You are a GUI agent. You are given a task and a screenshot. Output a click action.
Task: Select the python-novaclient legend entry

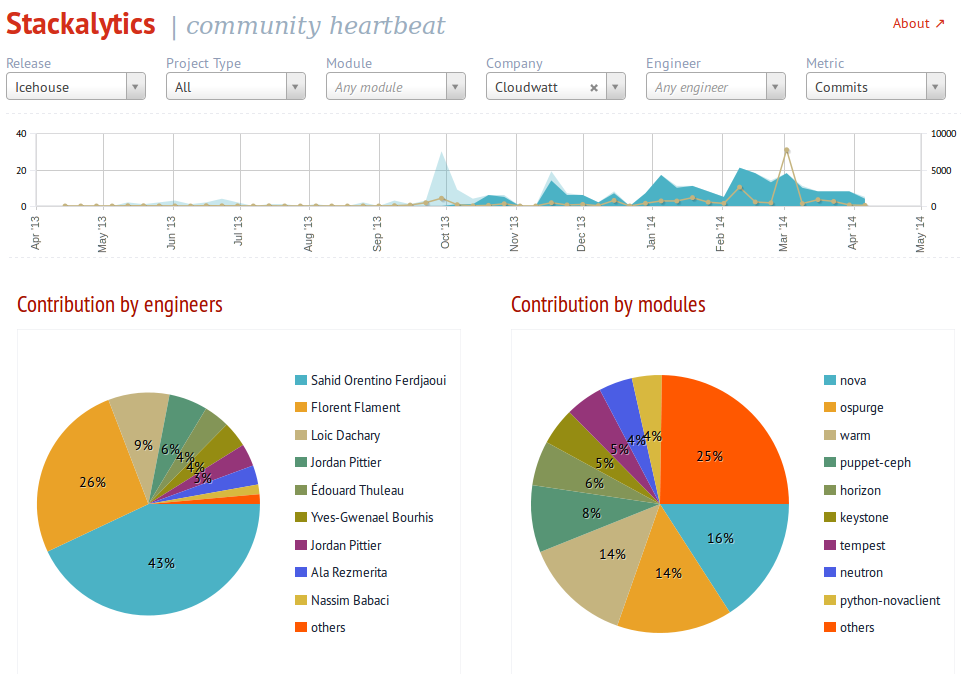tap(889, 601)
